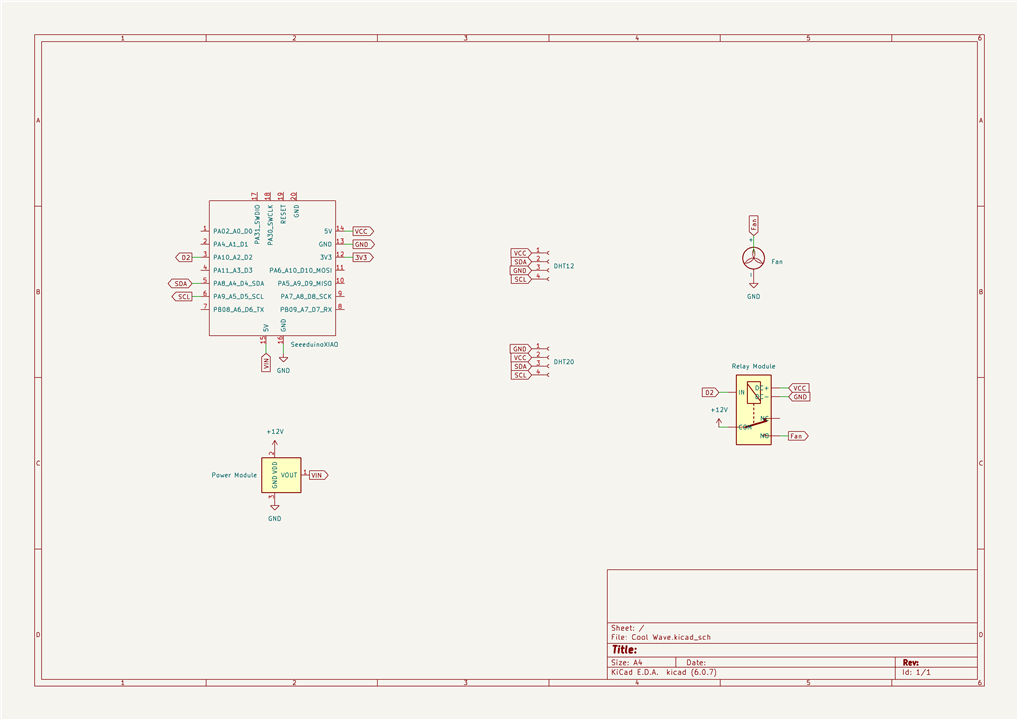Click the SeeeduinoXIAO reference text

click(x=314, y=344)
